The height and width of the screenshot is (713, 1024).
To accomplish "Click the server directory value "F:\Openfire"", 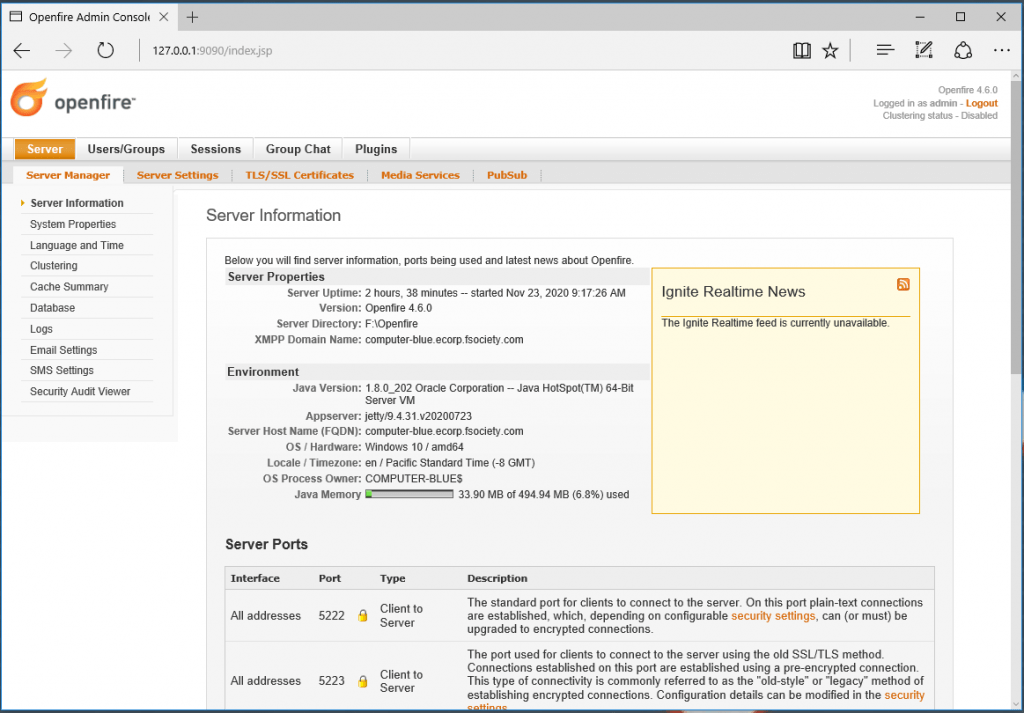I will click(391, 324).
